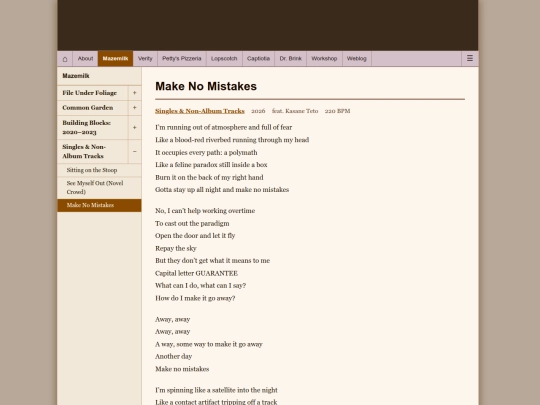Viewport: 540px width, 405px height.
Task: Open Singles & Non-Album Tracks sidebar entry
Action: pyautogui.click(x=93, y=152)
